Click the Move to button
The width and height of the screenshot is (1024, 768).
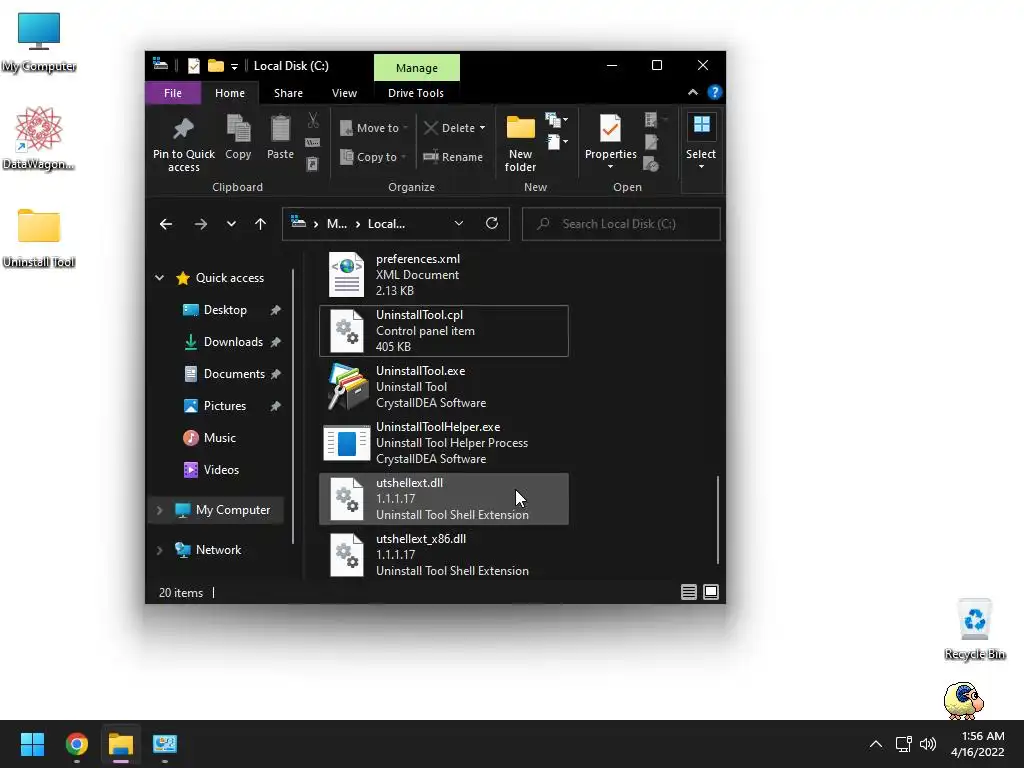pos(373,128)
